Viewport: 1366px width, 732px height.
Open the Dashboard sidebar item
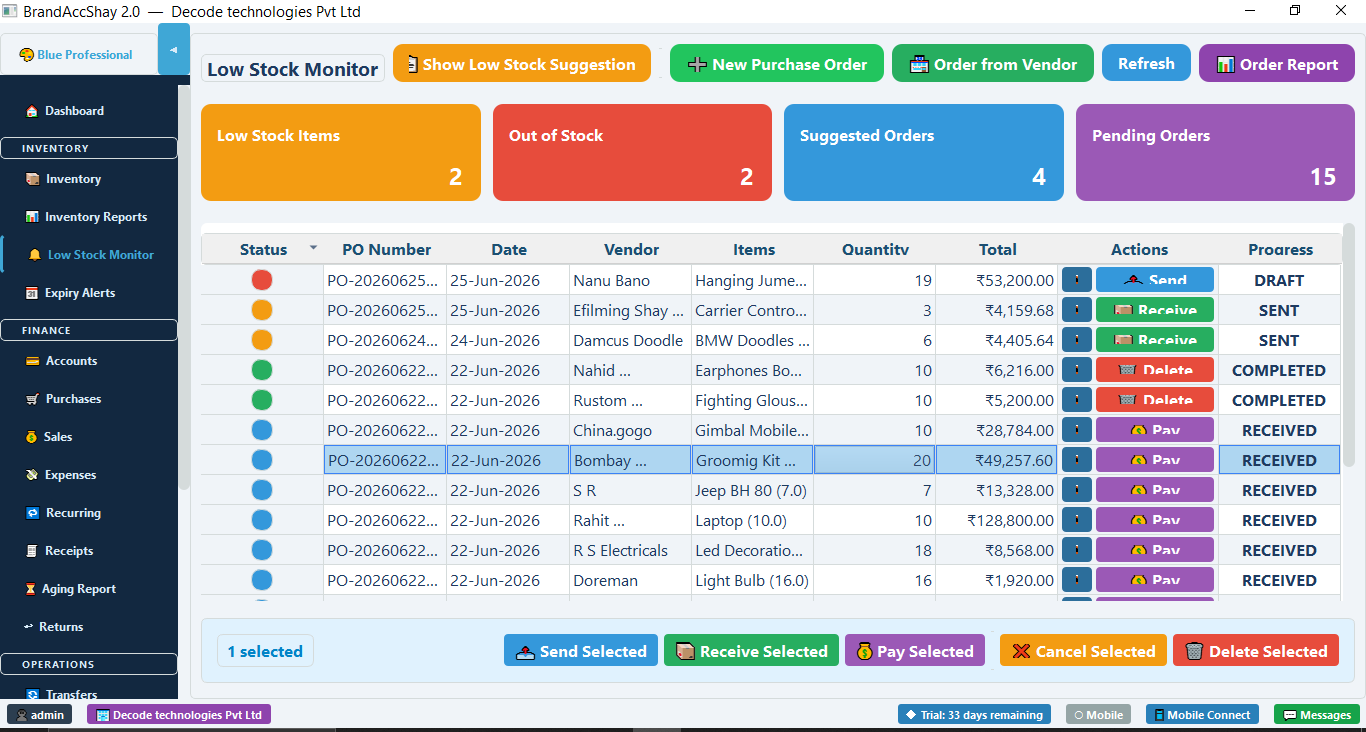(65, 111)
